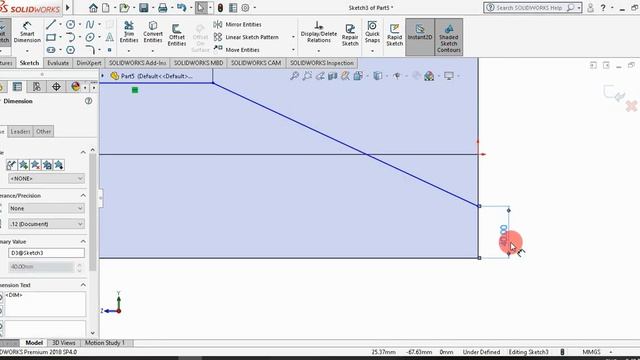
Task: Activate the Rapid Sketch tool
Action: pyautogui.click(x=394, y=35)
